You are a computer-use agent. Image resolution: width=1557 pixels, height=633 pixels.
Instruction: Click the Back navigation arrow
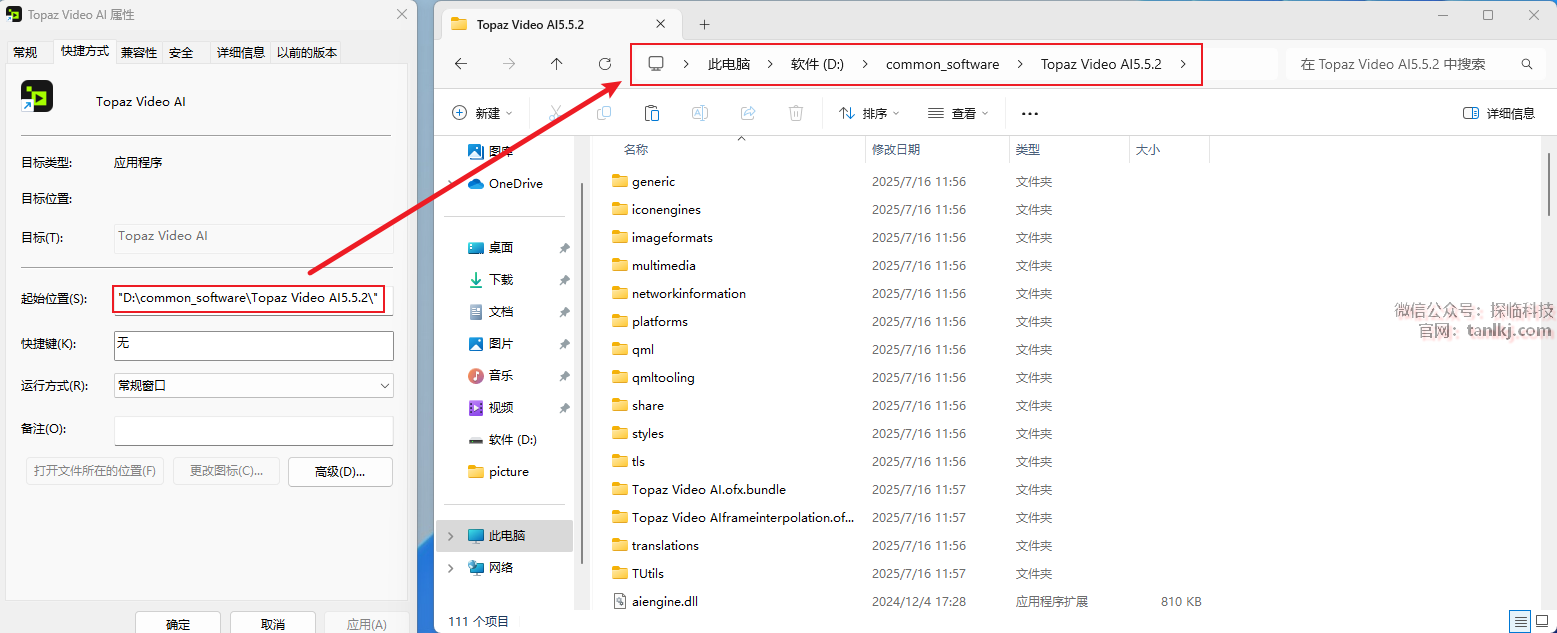click(x=460, y=64)
